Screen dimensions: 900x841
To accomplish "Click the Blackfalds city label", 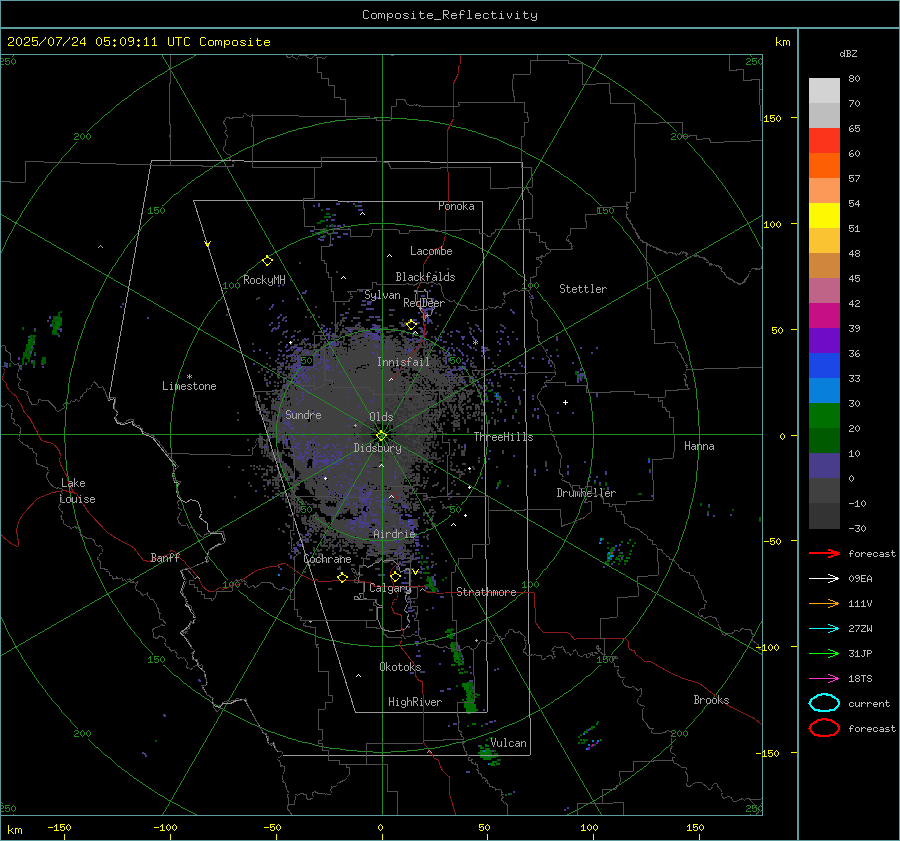I will click(x=425, y=277).
